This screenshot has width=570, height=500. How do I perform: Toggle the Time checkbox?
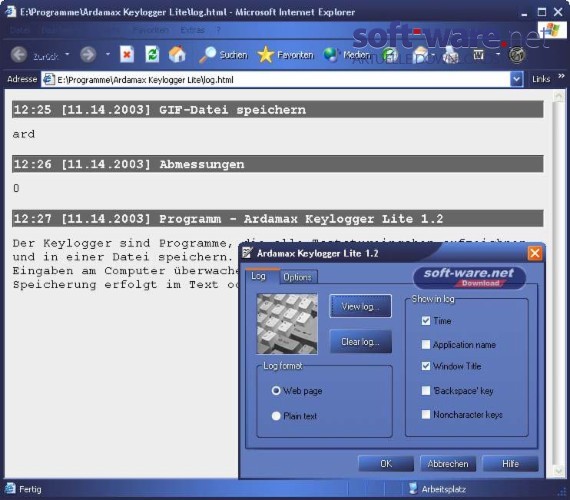426,321
